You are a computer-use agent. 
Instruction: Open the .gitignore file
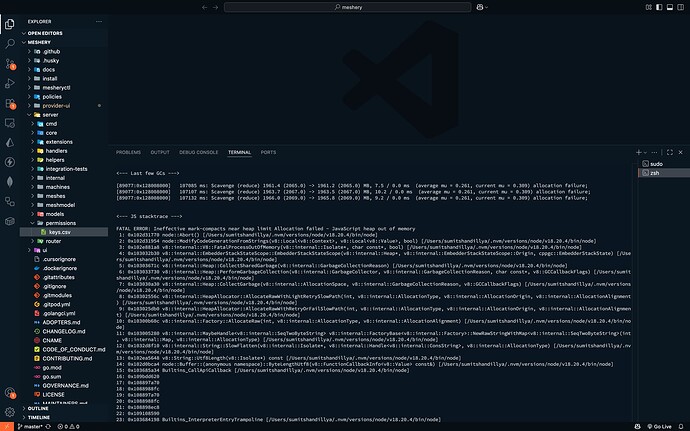64,286
